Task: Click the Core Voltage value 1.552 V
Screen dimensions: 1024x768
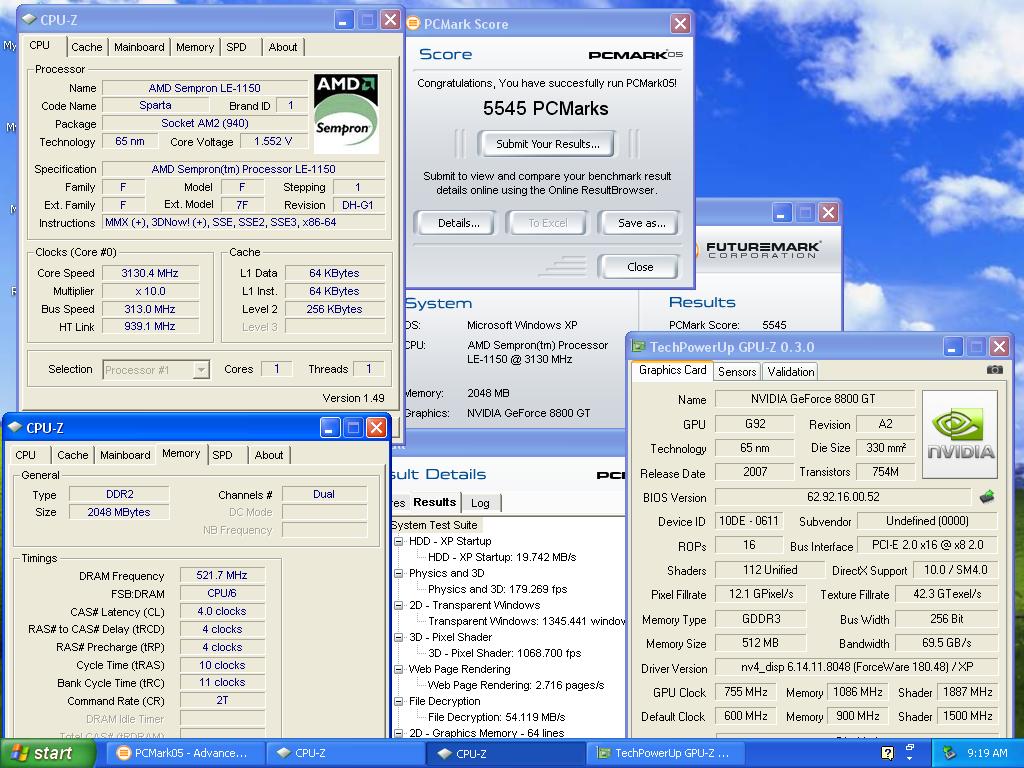Action: [273, 141]
